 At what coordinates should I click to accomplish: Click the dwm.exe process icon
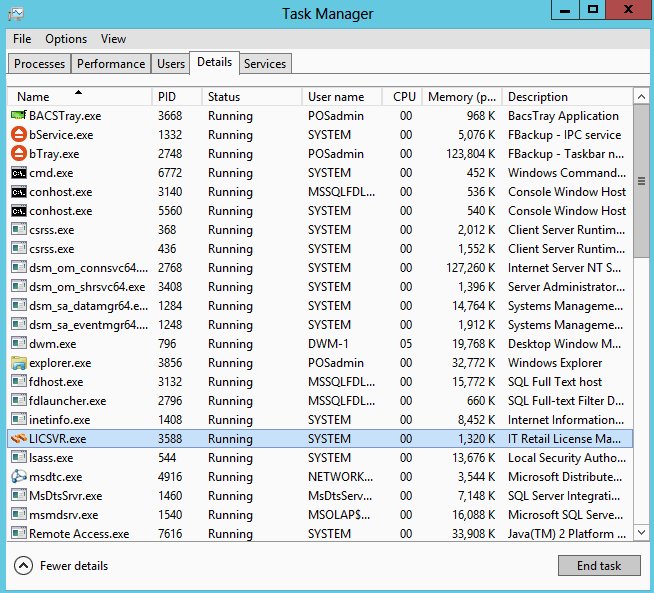tap(19, 344)
